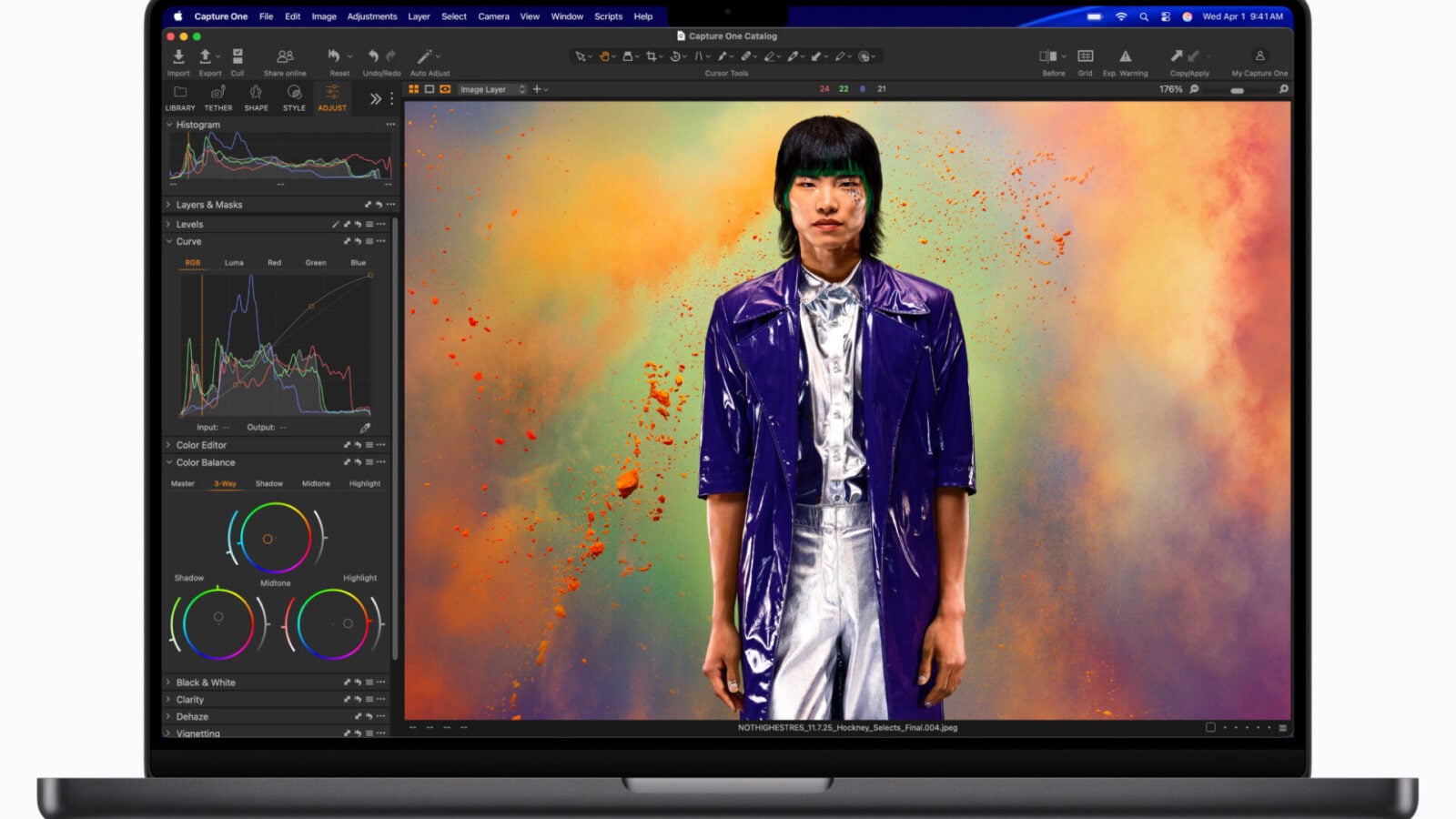Open the Tether tool tab

[x=217, y=96]
